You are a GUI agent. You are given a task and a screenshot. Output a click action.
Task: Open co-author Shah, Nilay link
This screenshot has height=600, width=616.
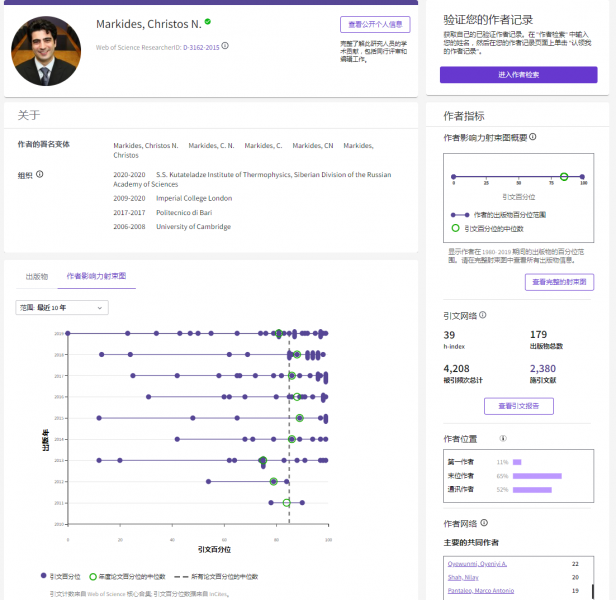[x=464, y=577]
